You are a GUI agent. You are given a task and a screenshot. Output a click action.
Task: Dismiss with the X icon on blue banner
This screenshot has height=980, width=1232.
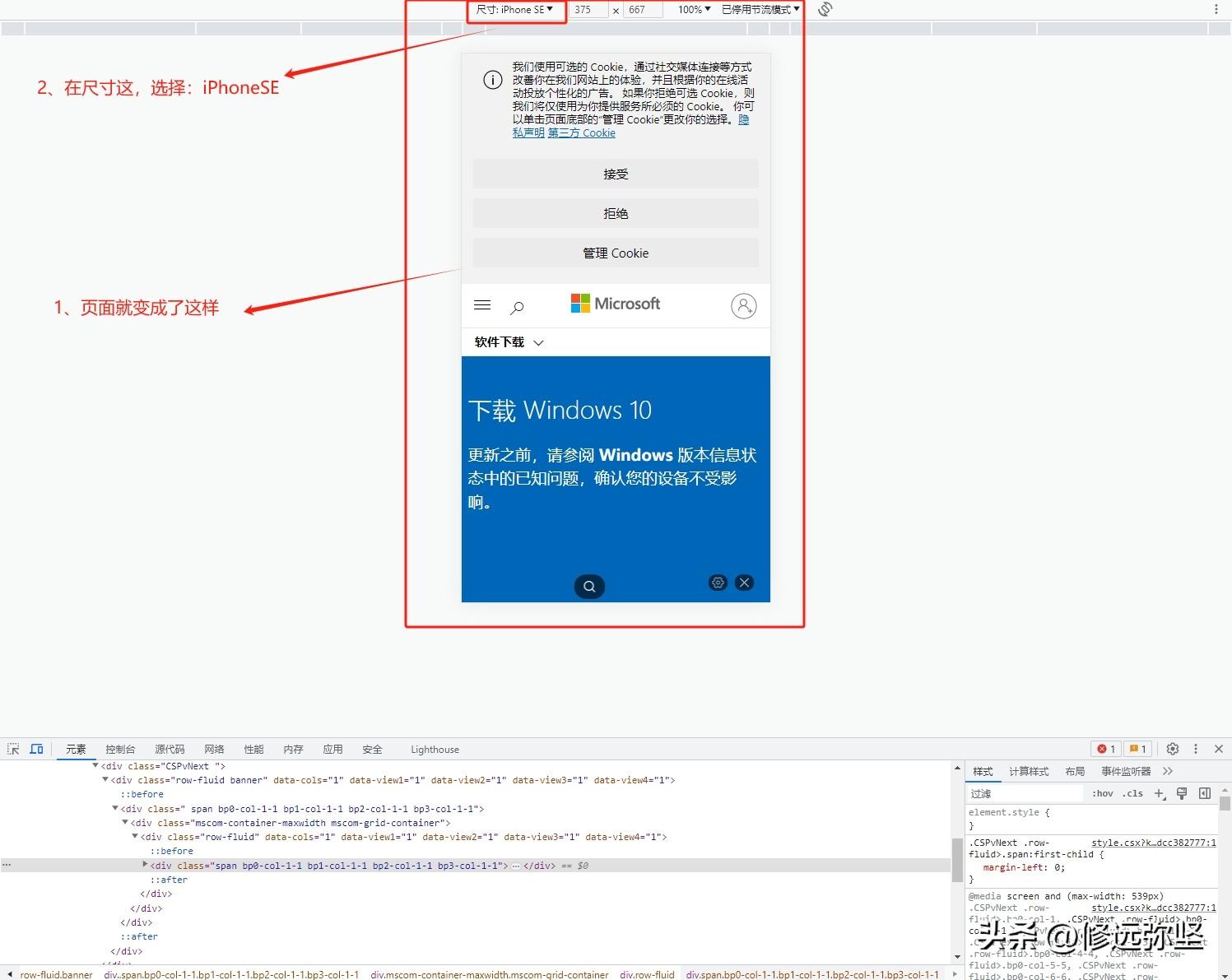point(744,583)
